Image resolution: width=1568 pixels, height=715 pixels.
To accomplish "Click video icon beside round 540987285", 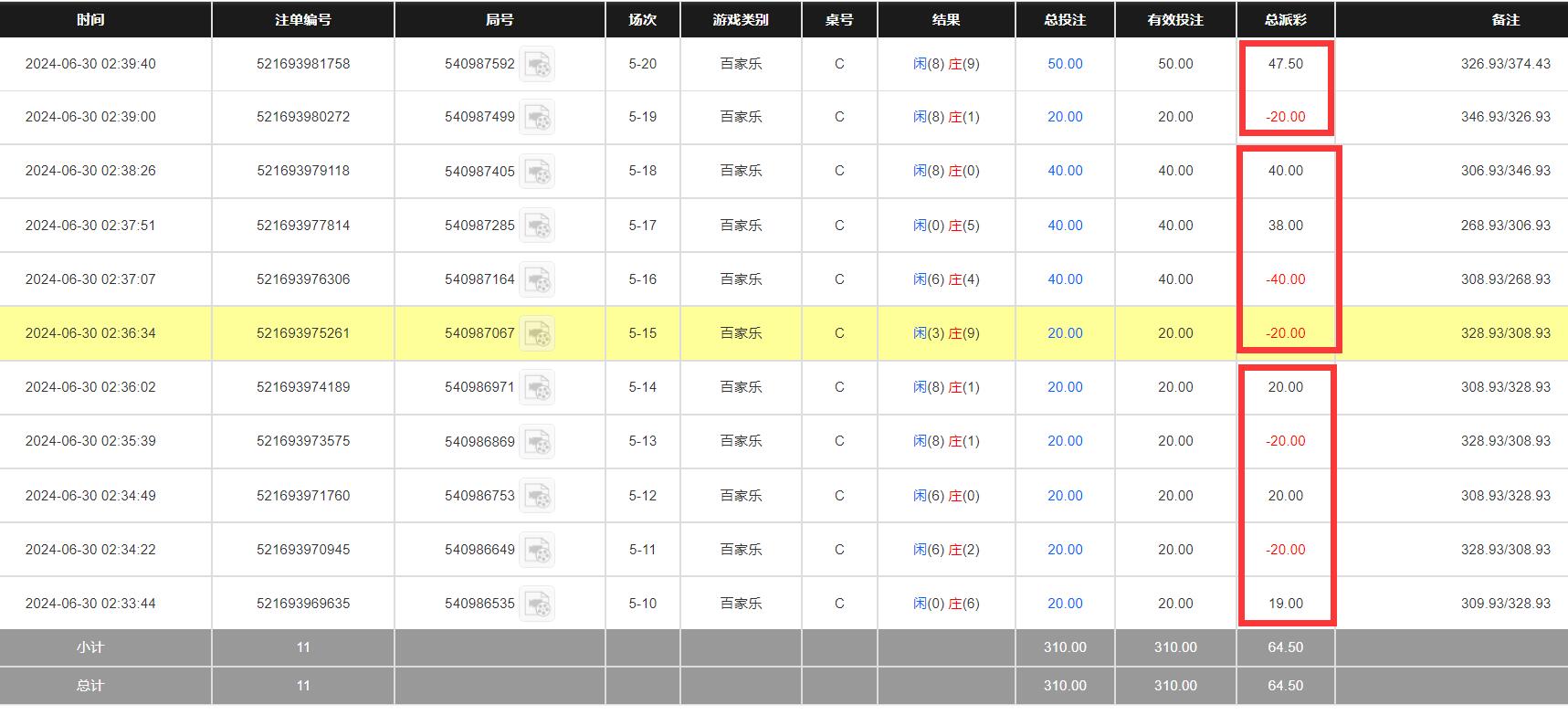I will (537, 226).
